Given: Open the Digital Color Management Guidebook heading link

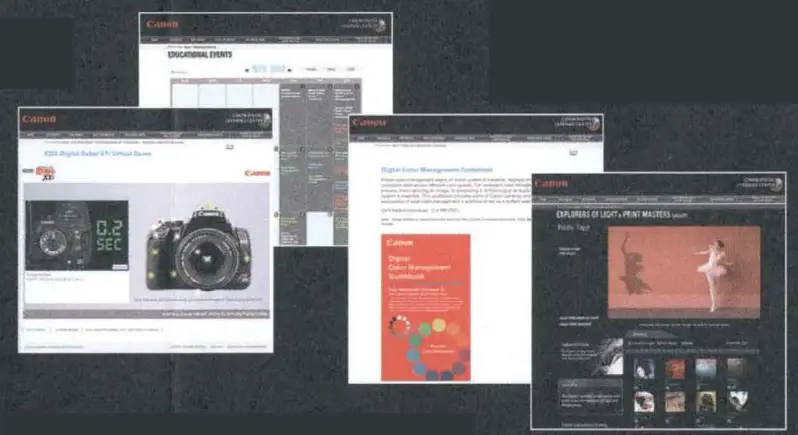Looking at the screenshot, I should [437, 169].
